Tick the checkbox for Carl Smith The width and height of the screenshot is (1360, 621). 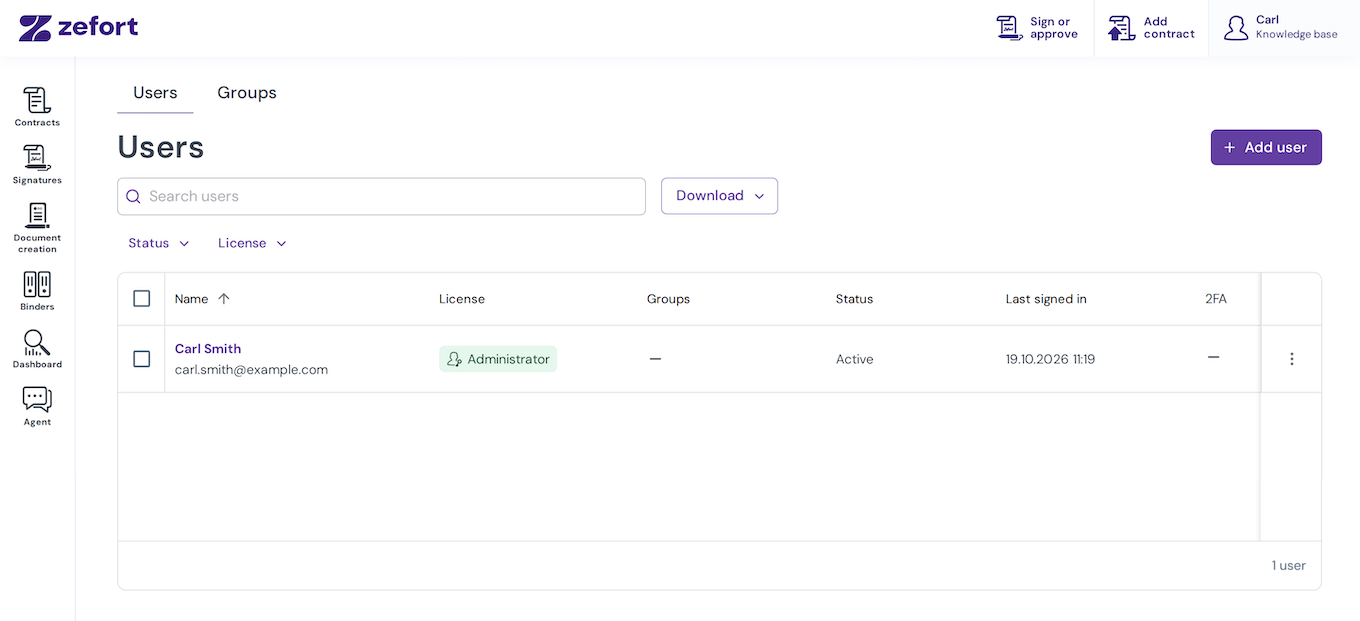142,359
